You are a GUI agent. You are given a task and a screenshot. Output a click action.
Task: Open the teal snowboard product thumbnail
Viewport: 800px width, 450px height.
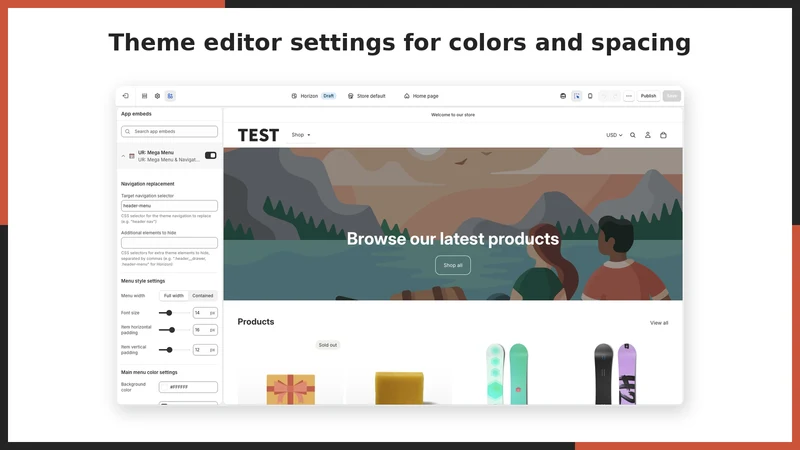pyautogui.click(x=507, y=374)
